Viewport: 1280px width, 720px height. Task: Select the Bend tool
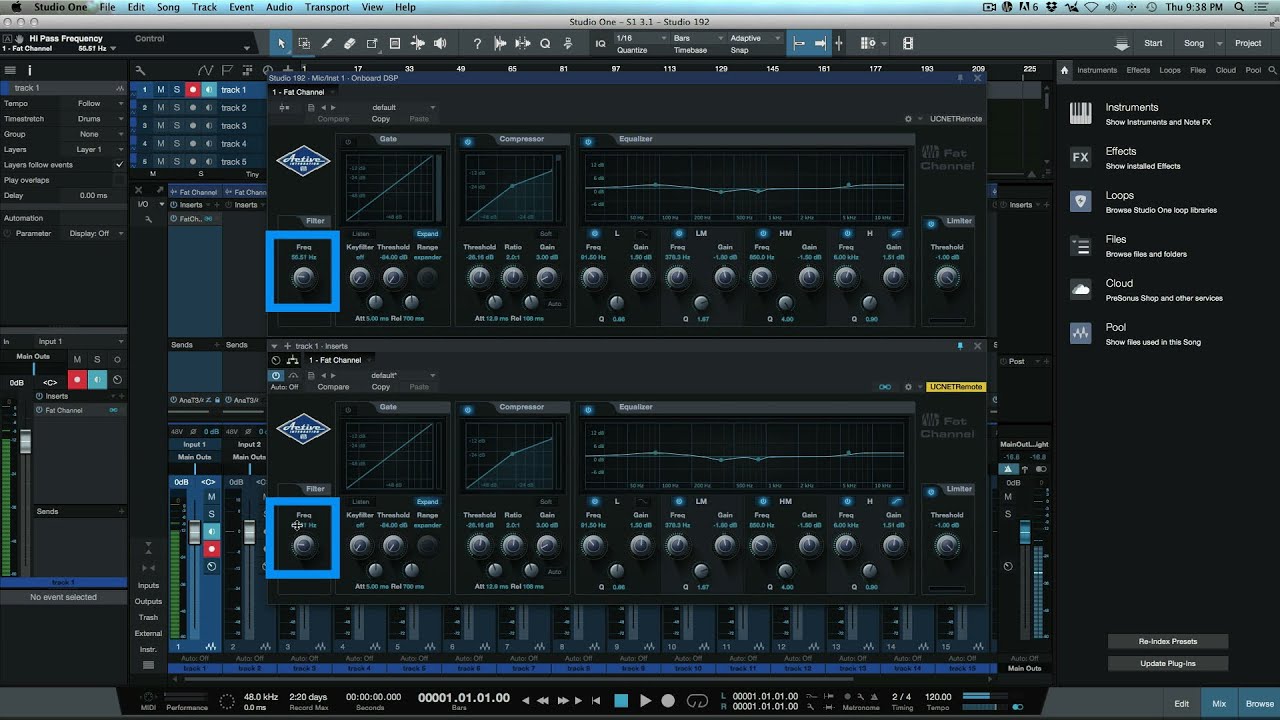click(x=417, y=44)
